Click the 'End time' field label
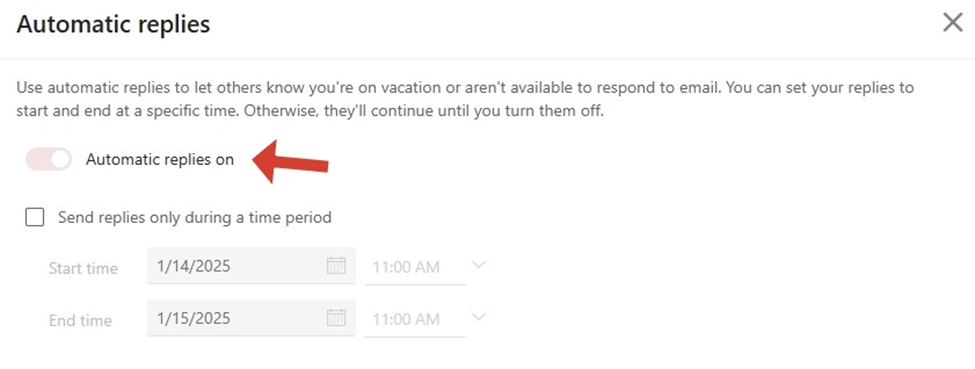Screen dimensions: 975x369 point(80,320)
